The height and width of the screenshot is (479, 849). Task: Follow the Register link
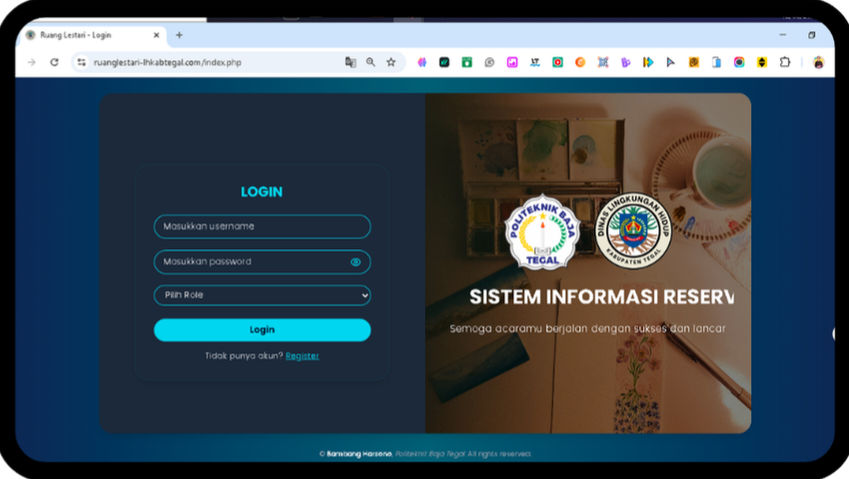(302, 356)
